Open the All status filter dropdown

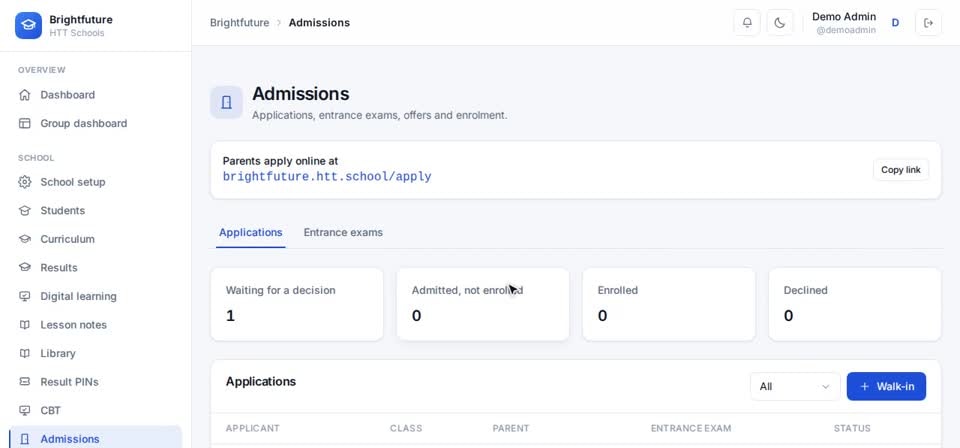795,386
